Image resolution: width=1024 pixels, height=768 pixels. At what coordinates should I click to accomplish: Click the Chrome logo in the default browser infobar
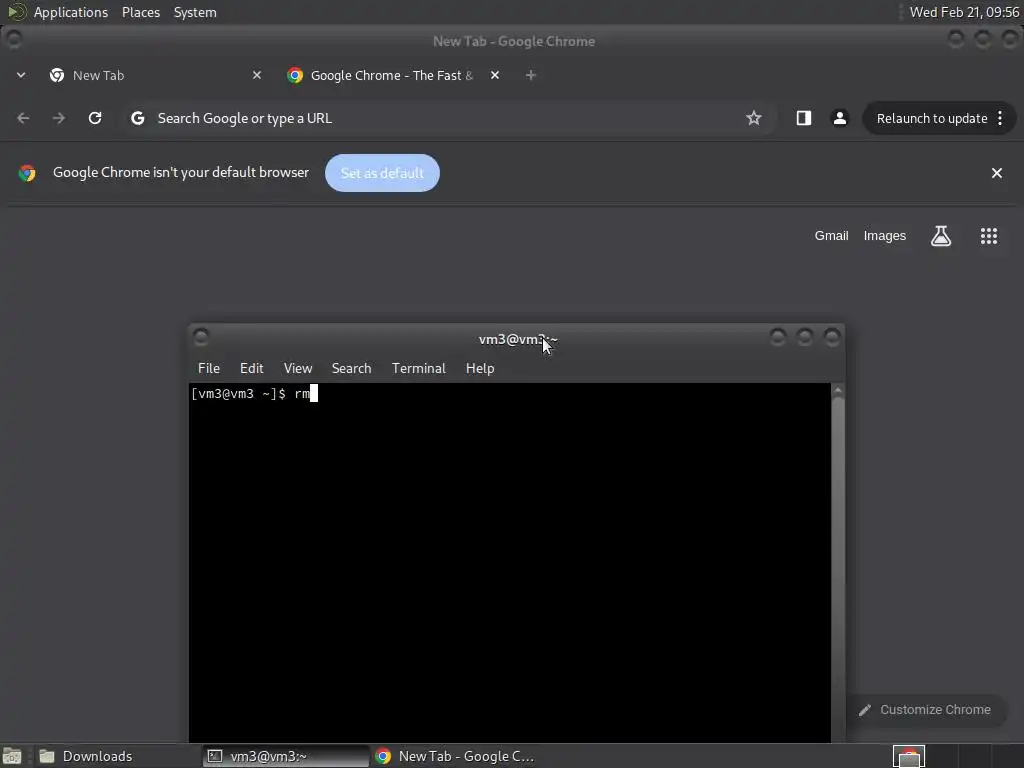[x=27, y=173]
